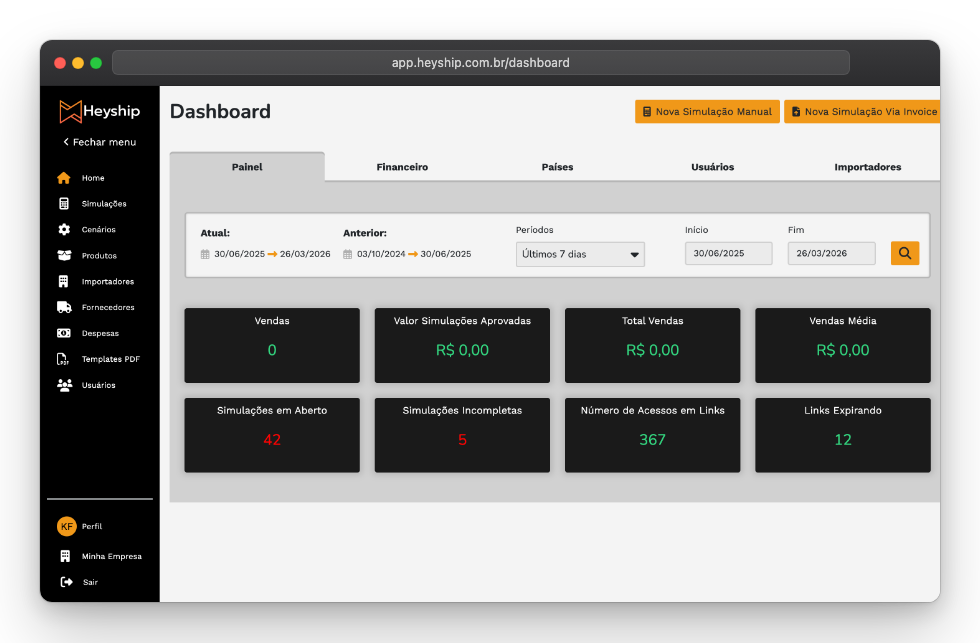The image size is (980, 643).
Task: Click Nova Simulação Via Invoice button
Action: coord(862,112)
